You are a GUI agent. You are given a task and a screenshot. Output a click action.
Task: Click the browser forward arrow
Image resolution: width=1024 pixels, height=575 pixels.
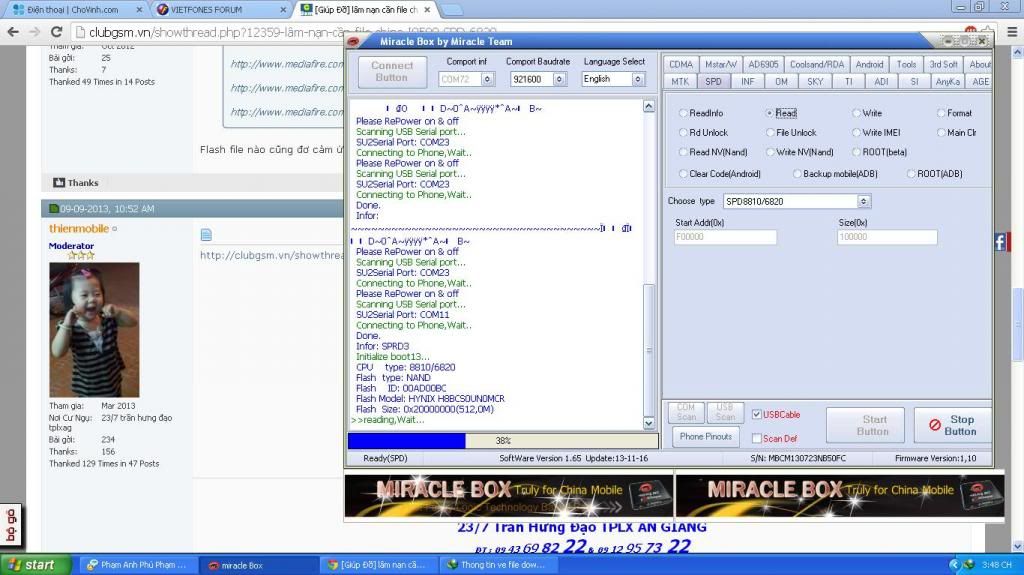[35, 32]
